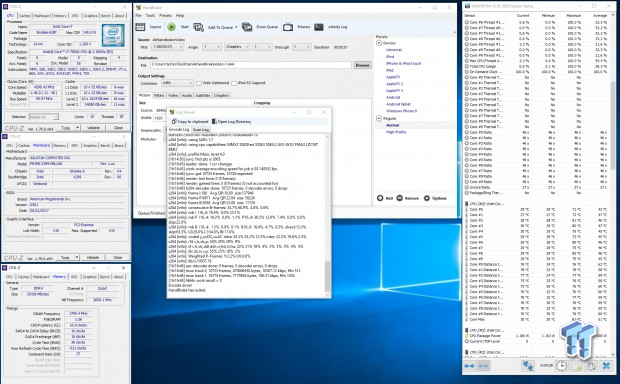Add a new preset with Add button
Screen dimensions: 620x384
(385, 198)
